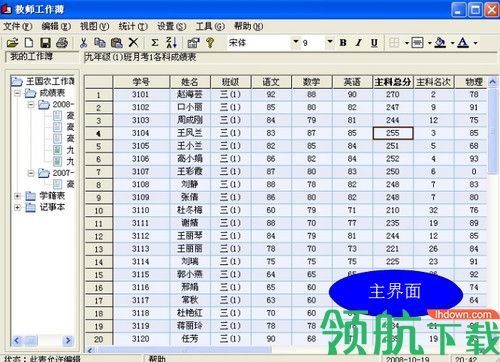Open the border style dropdown arrow
Screen dimensions: 500x362
[x=429, y=43]
